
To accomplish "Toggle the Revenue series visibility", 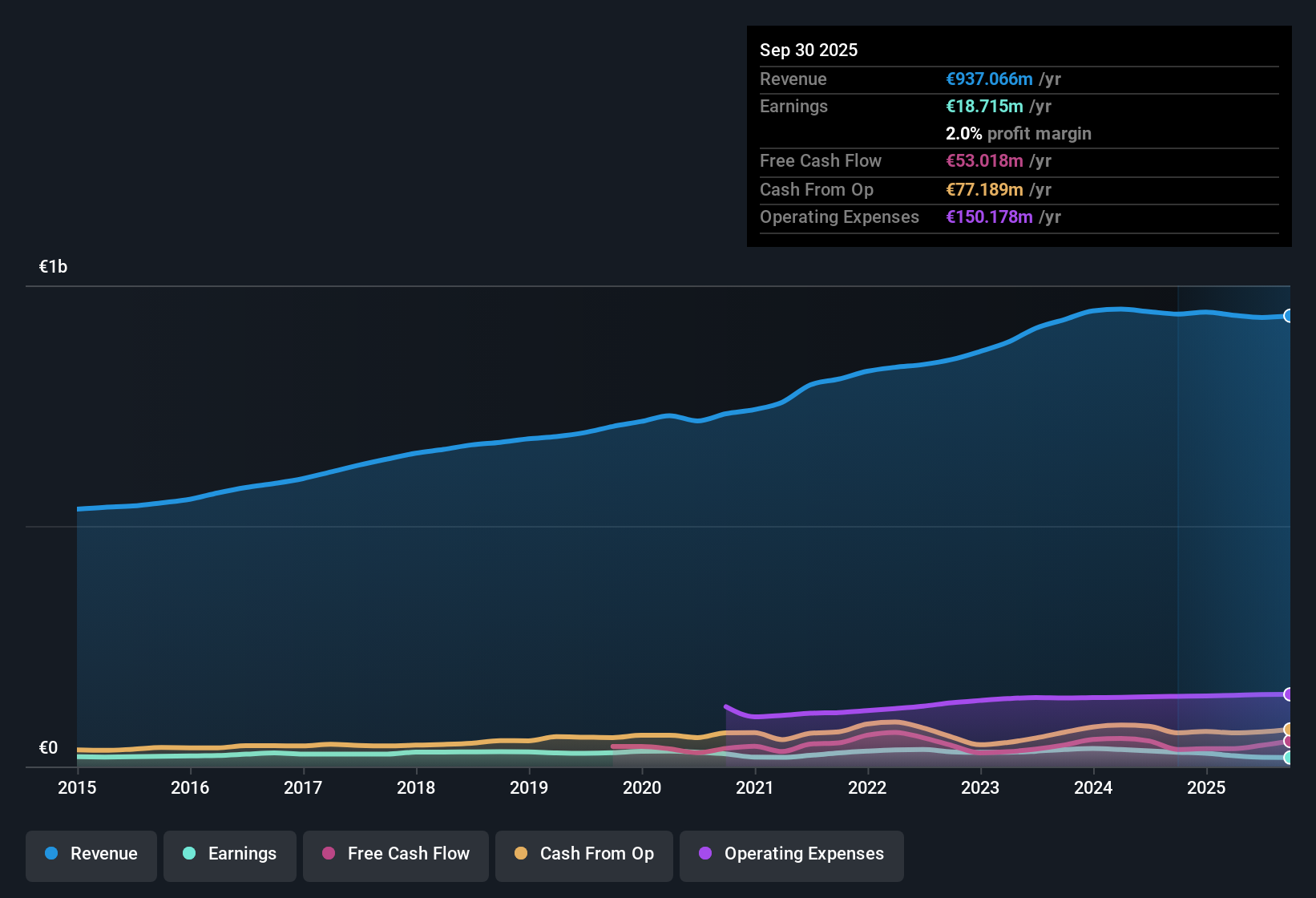I will tap(91, 854).
